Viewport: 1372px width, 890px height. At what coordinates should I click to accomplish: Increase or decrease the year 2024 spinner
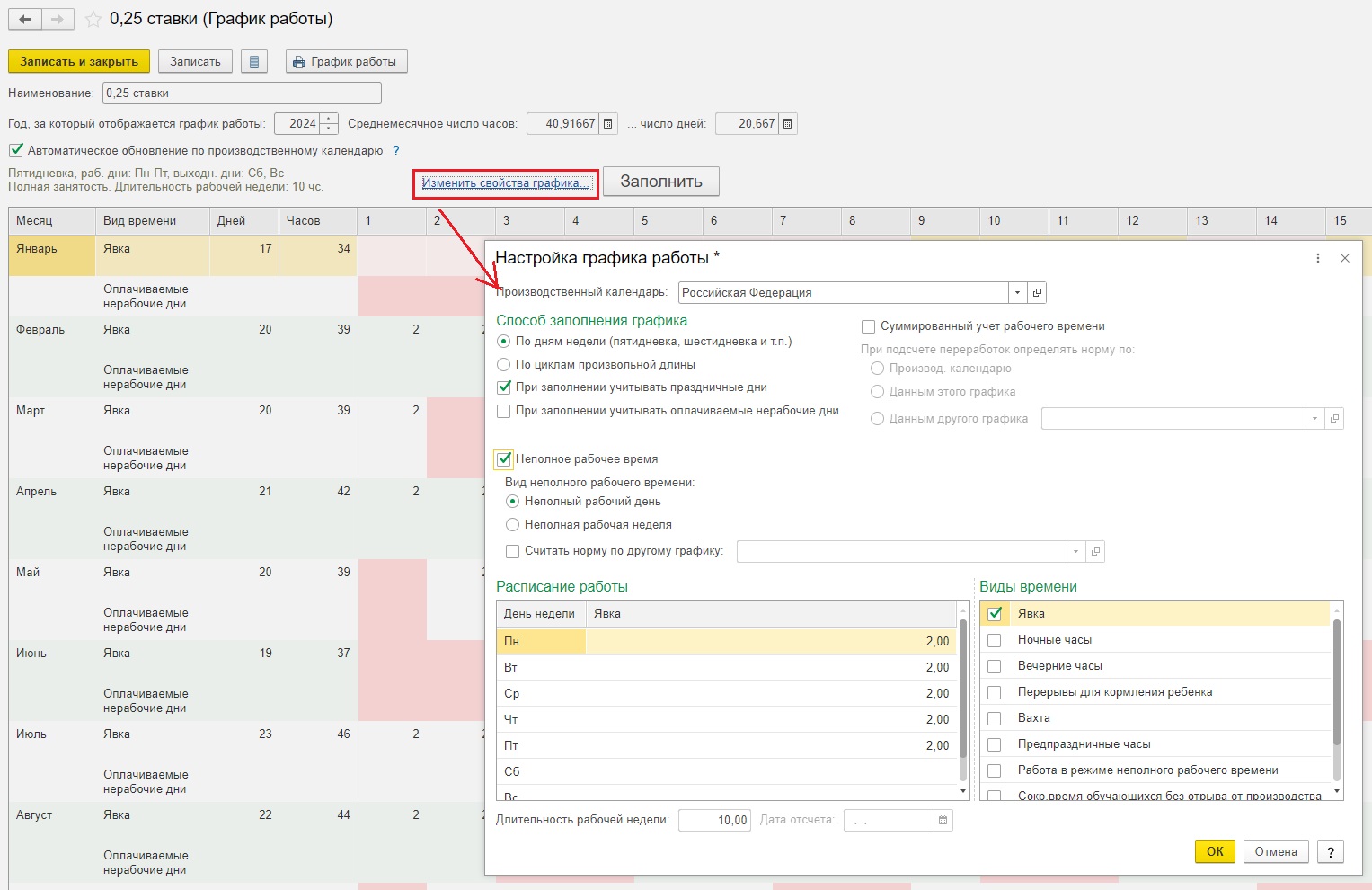click(330, 124)
